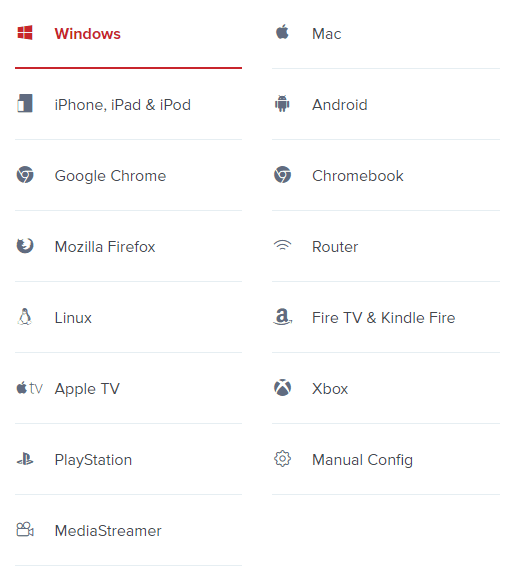
Task: Click the Apple TV logo icon
Action: tap(30, 388)
